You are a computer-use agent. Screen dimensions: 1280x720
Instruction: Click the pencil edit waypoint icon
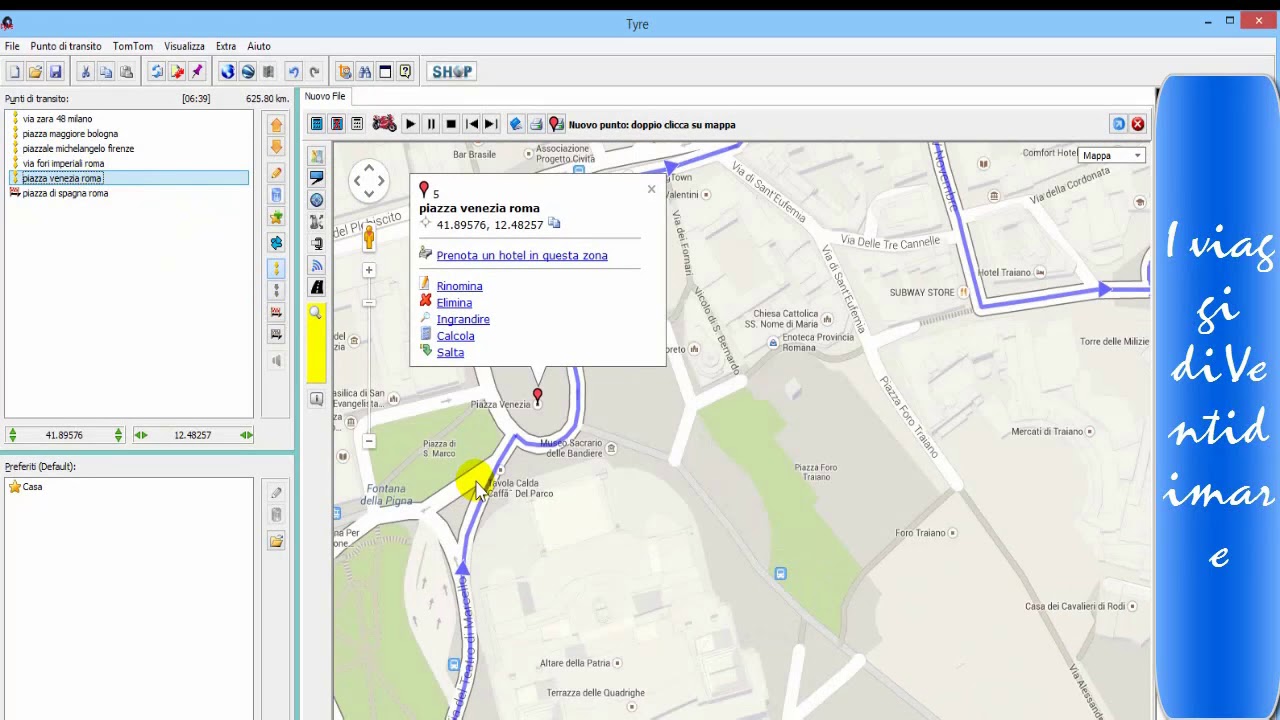[277, 172]
